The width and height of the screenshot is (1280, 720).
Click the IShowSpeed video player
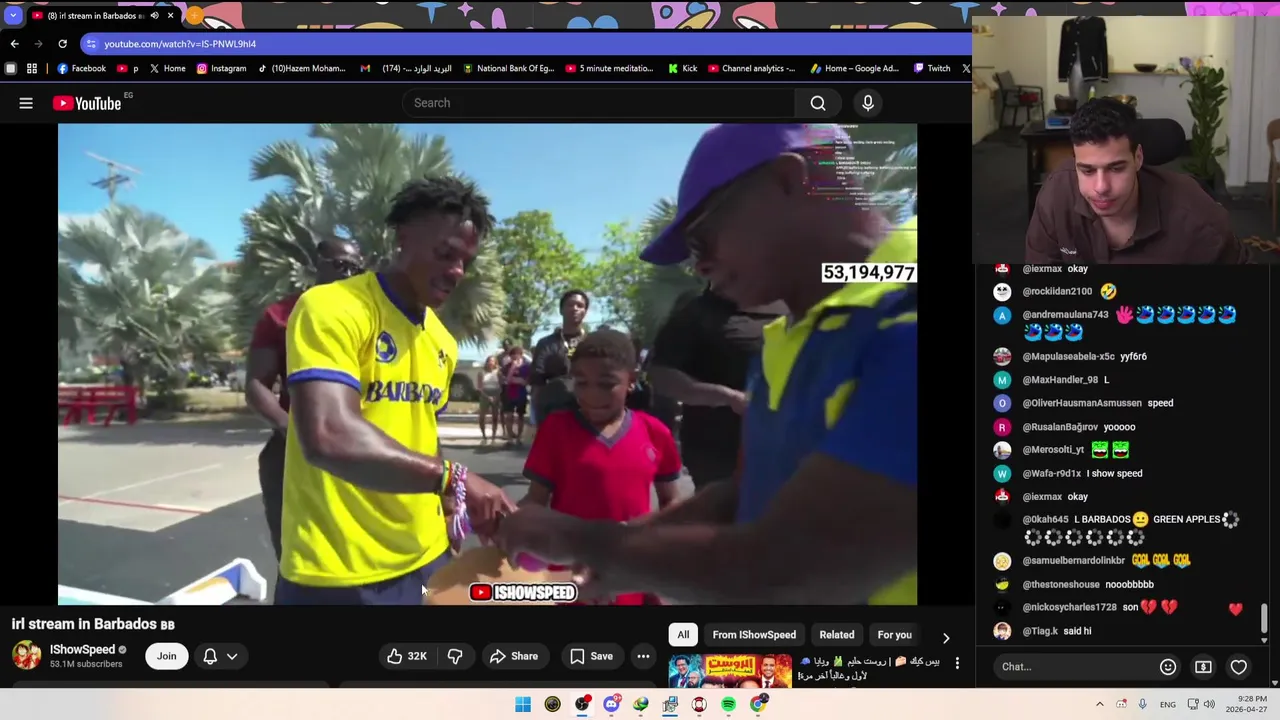487,364
